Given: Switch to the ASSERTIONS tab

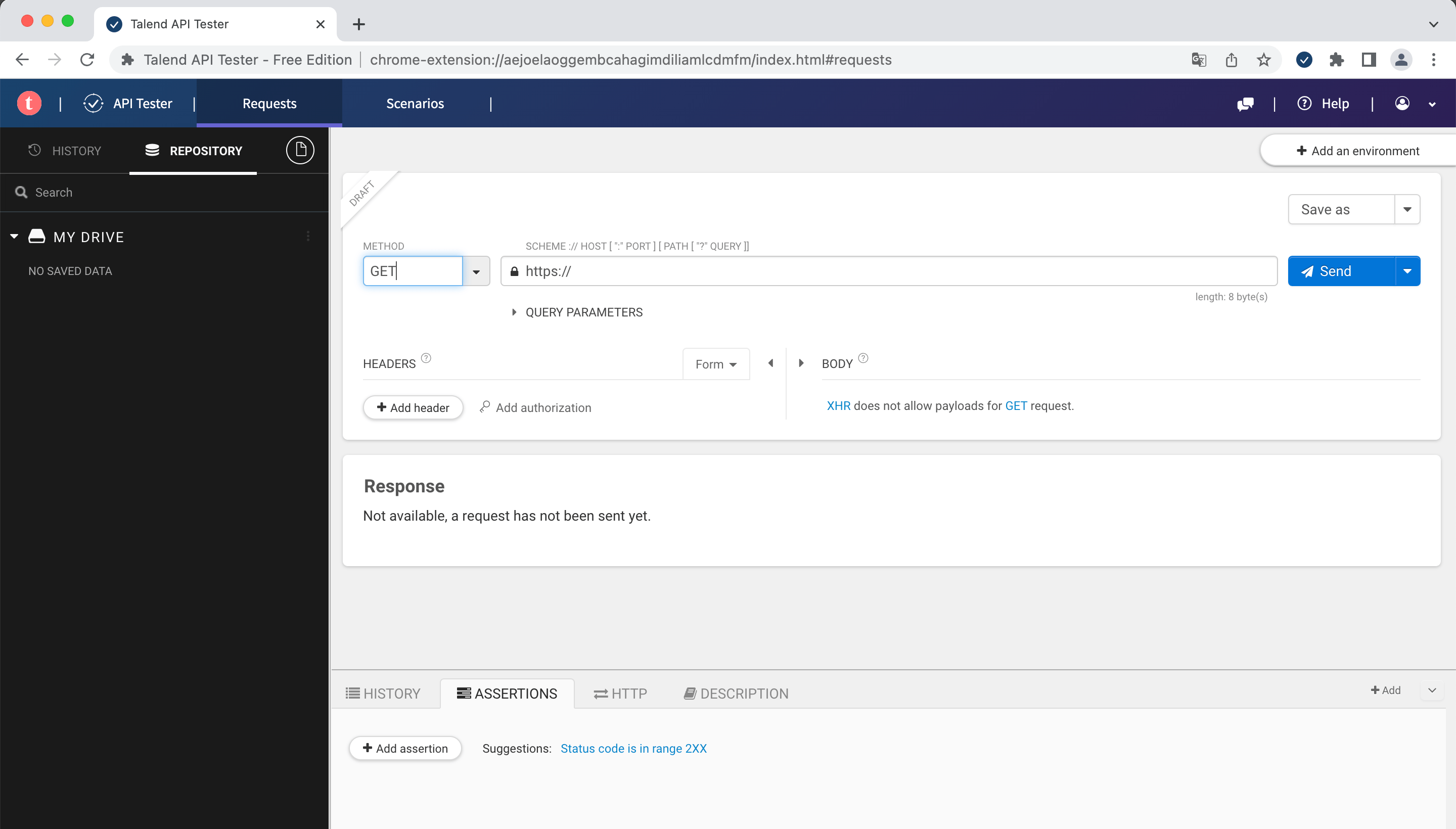Looking at the screenshot, I should pos(506,693).
